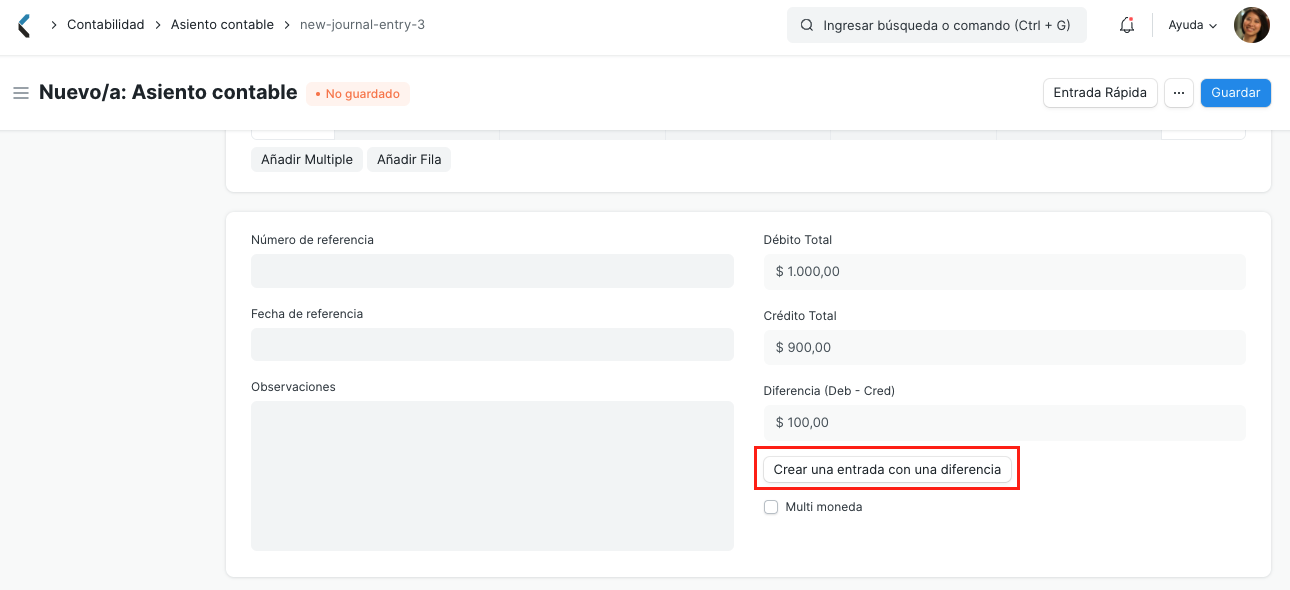
Task: Go to Contabilidad breadcrumb
Action: 106,25
